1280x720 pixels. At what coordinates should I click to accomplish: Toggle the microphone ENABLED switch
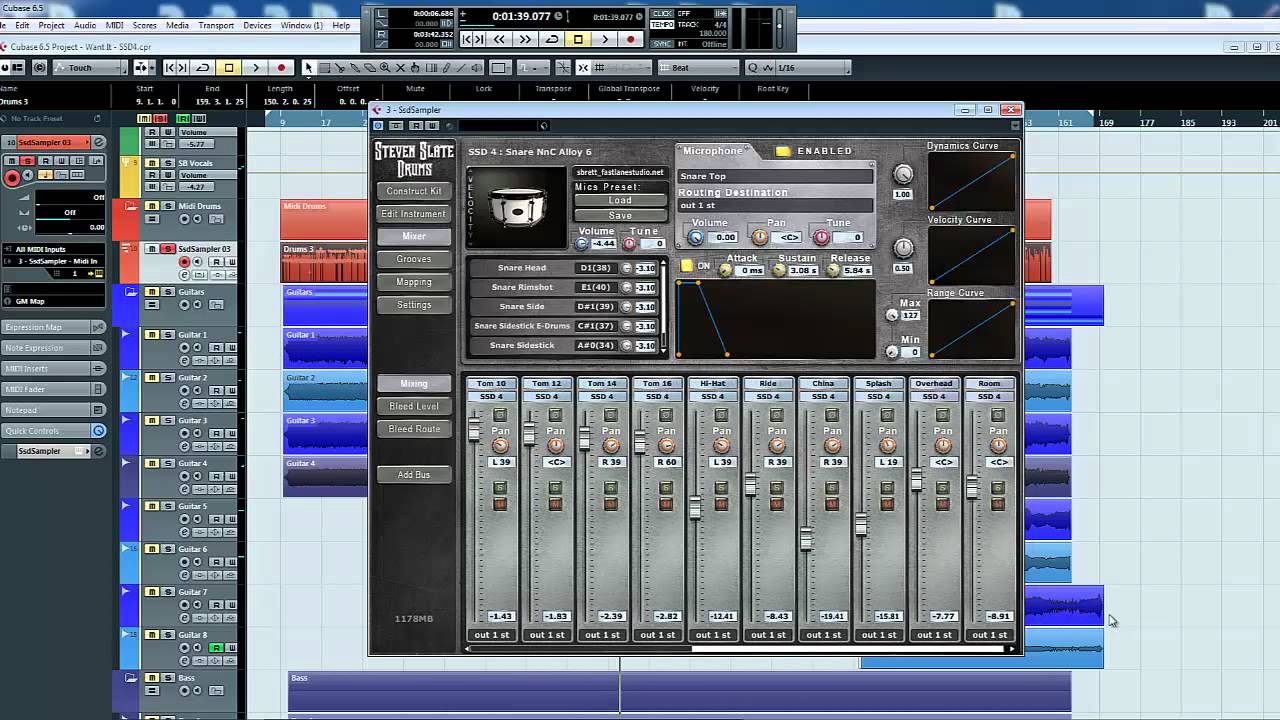(783, 151)
